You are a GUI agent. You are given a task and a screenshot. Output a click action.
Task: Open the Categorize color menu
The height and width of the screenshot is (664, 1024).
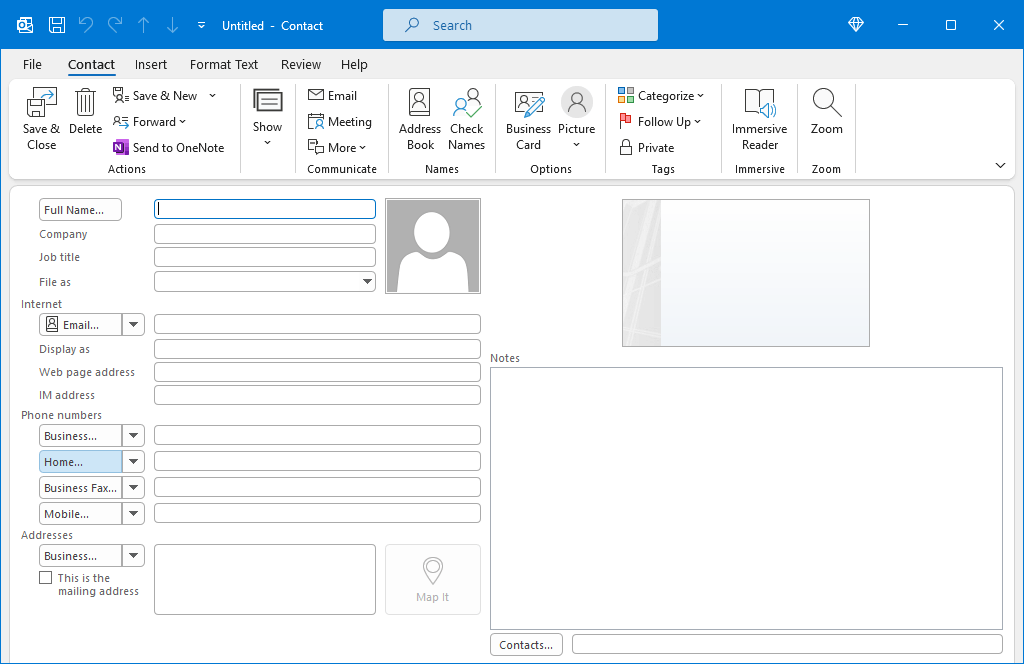pyautogui.click(x=661, y=95)
